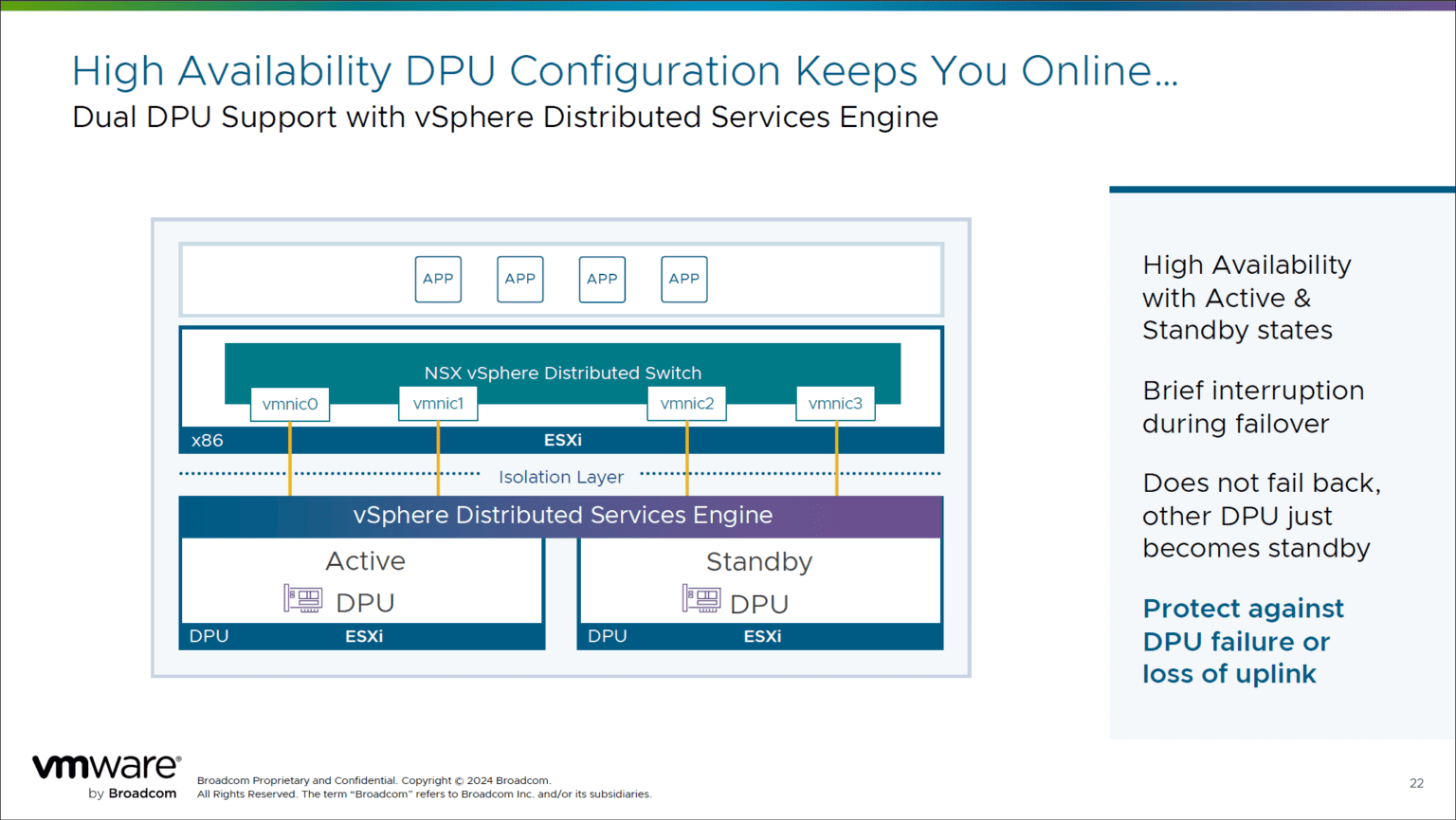Click the vSphere Distributed Services Engine gradient bar
Screen dimensions: 1456x820
(561, 515)
